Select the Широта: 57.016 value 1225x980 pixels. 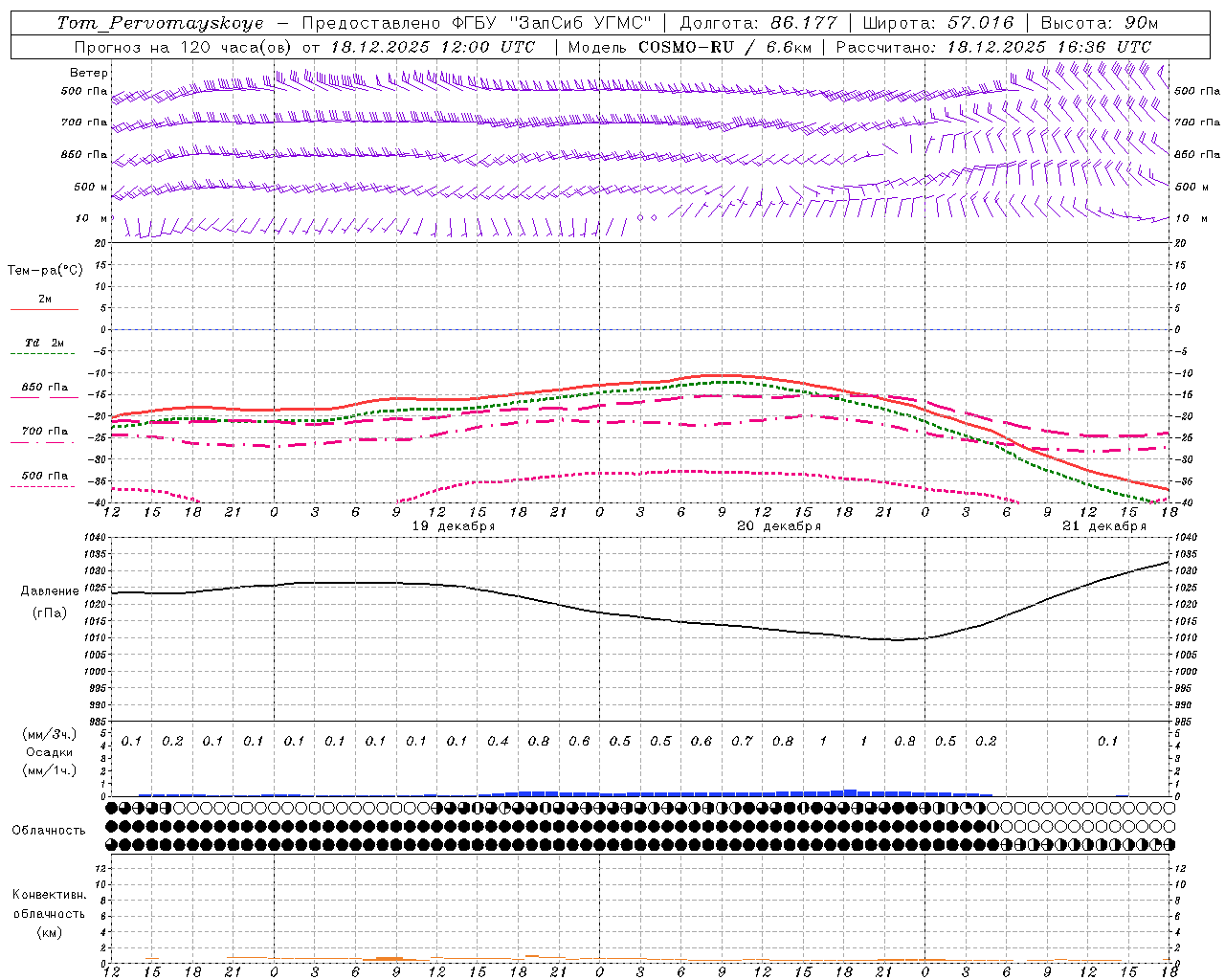coord(938,23)
